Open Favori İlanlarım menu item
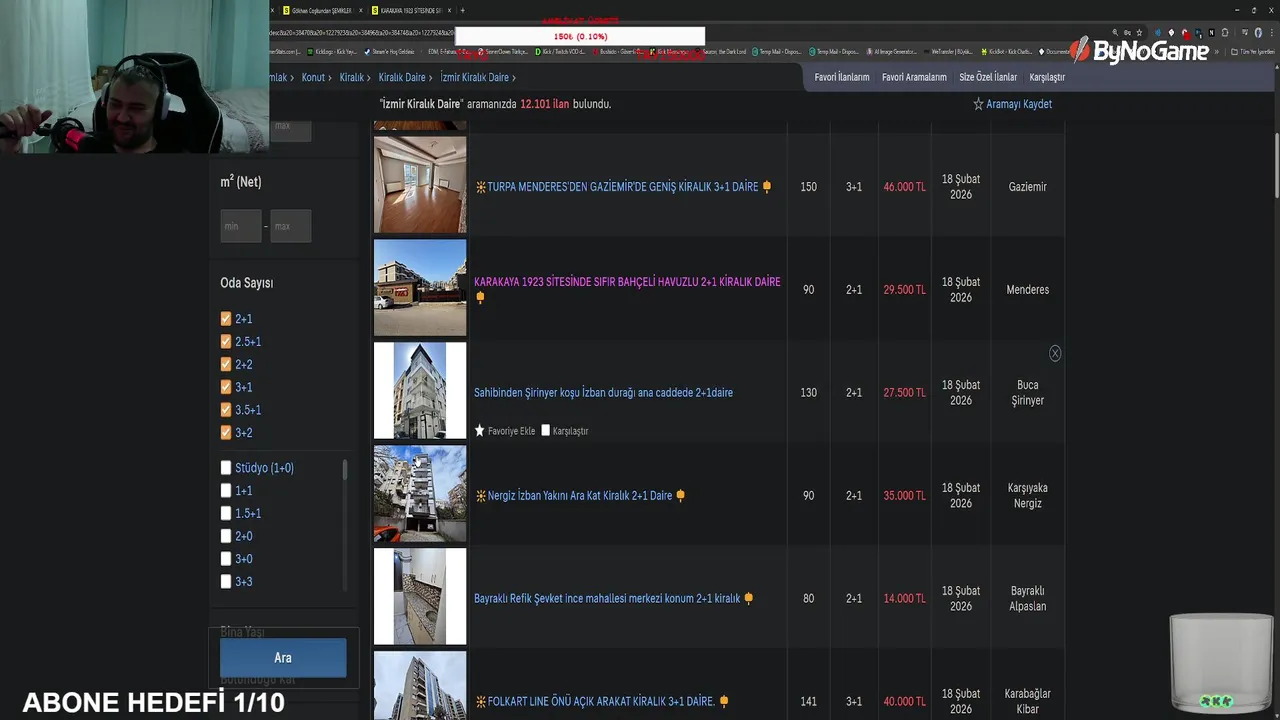1280x720 pixels. (x=842, y=77)
